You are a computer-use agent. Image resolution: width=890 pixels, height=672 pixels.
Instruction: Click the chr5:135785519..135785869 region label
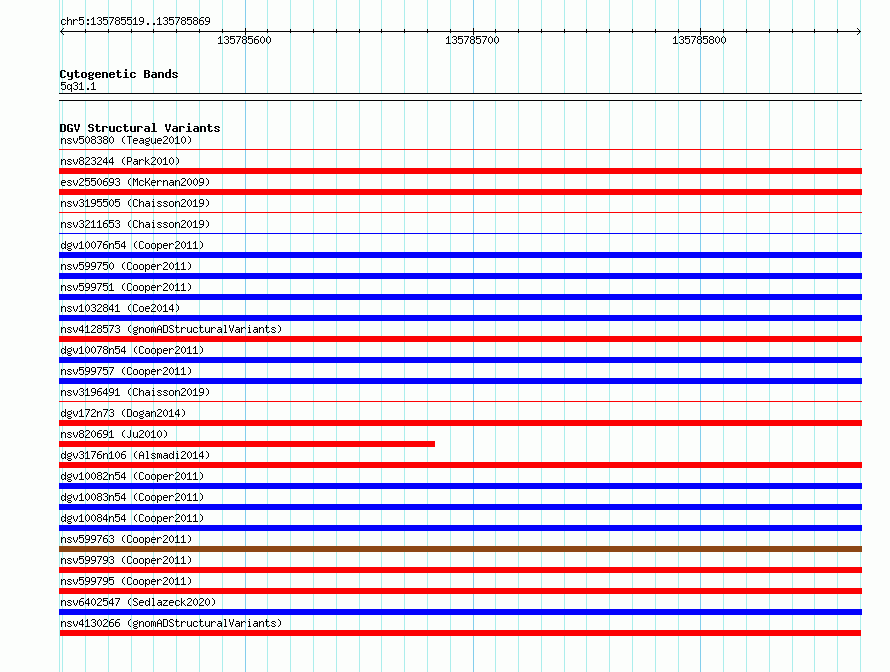tap(135, 21)
